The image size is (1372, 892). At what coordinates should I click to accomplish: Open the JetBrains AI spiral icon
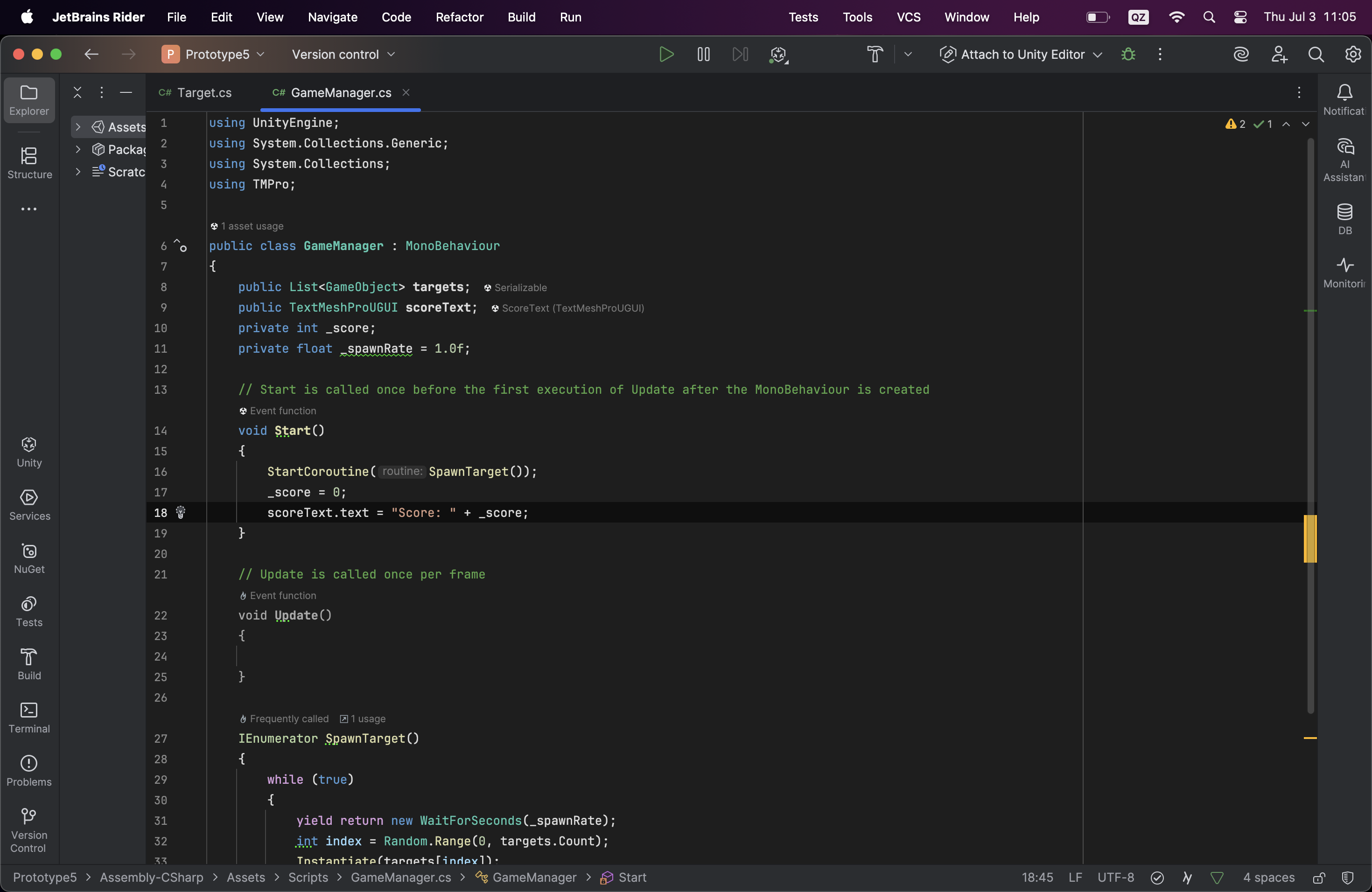pos(1240,54)
